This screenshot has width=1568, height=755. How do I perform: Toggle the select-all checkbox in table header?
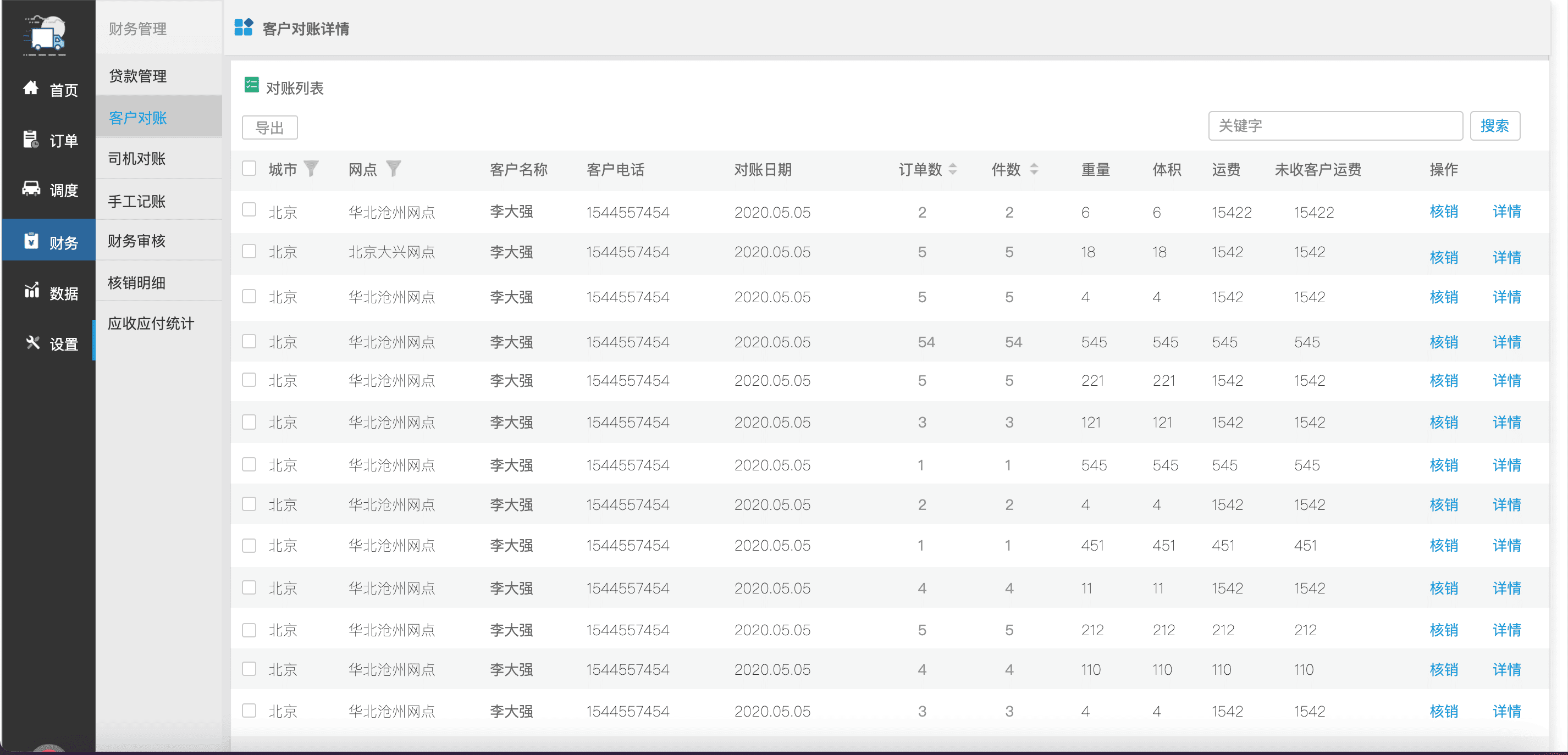click(x=249, y=169)
